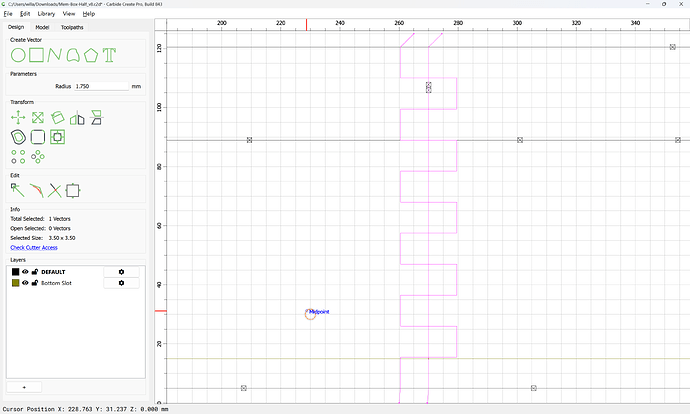
Task: Select the Bottom Slot layer name
Action: [56, 283]
